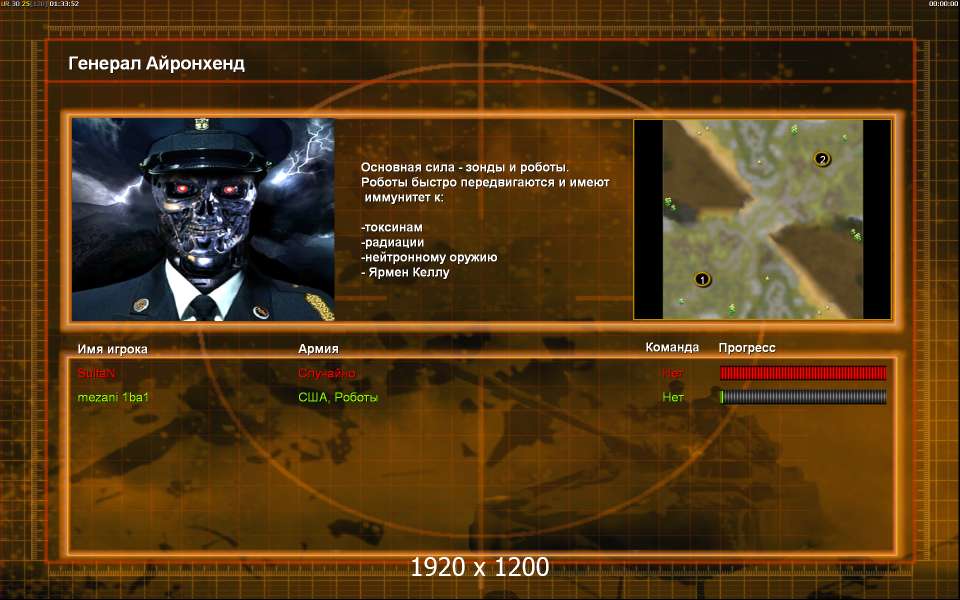960x600 pixels.
Task: Click the "-нейтронному оружию" immunity entry
Action: 429,257
